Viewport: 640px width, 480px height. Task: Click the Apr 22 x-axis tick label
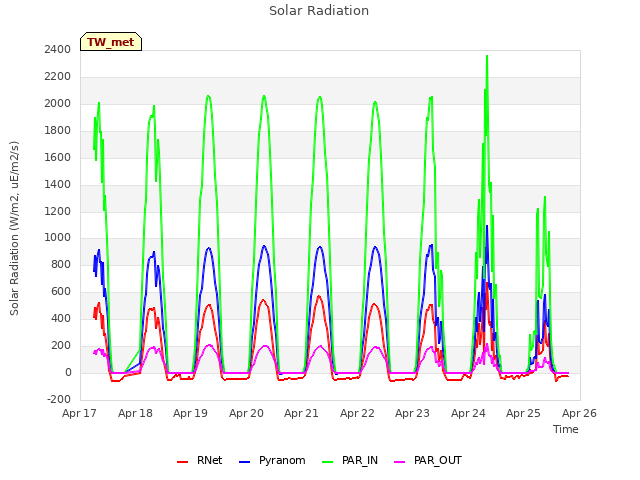(x=357, y=413)
